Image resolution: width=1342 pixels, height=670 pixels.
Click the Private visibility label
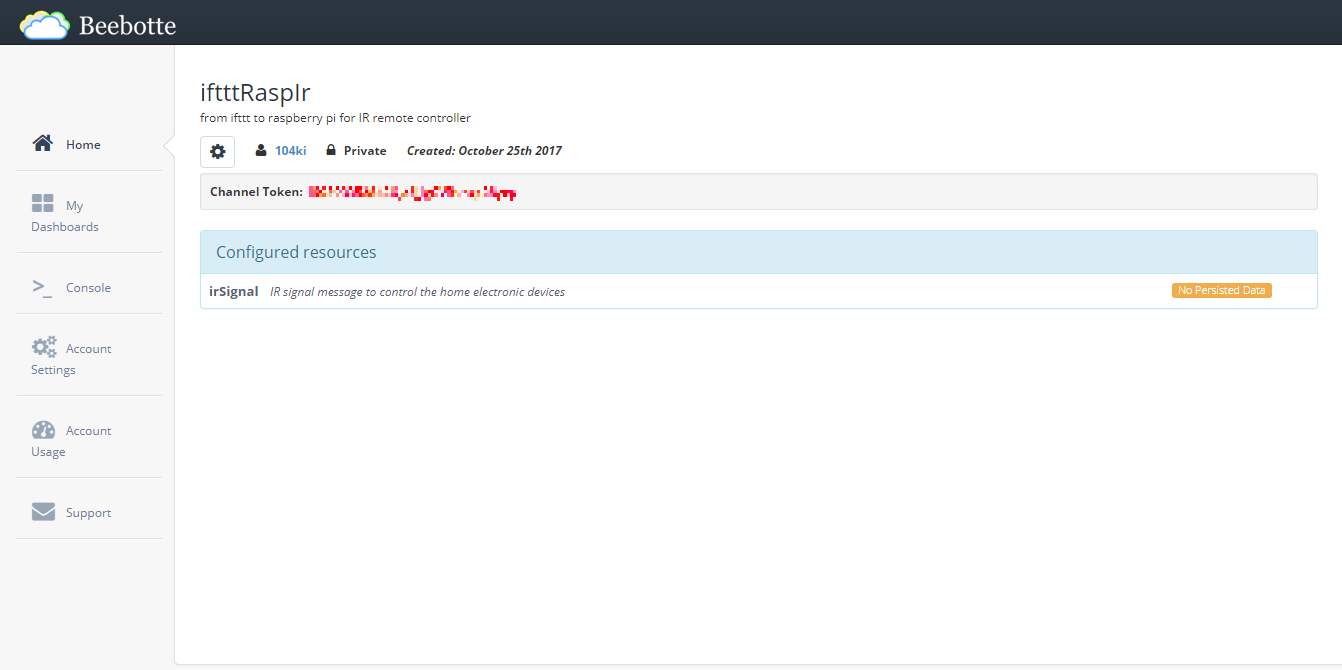365,151
